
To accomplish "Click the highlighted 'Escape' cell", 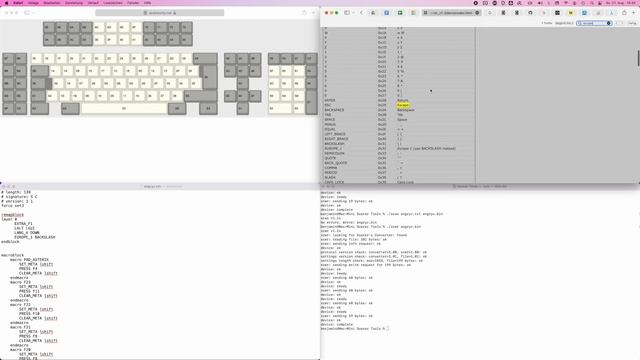I will click(403, 105).
